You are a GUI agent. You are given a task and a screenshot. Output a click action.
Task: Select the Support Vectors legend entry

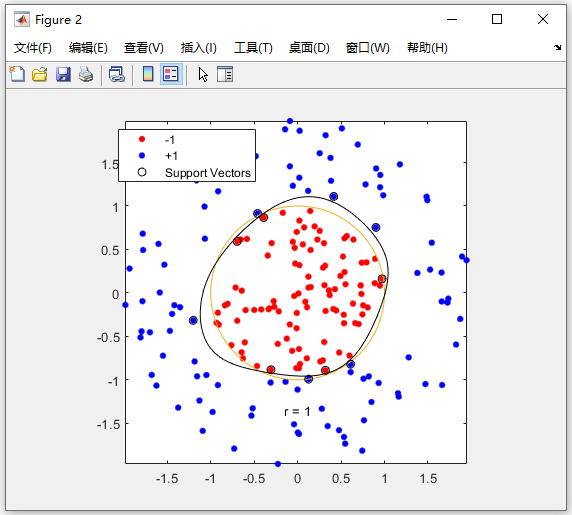[x=194, y=173]
